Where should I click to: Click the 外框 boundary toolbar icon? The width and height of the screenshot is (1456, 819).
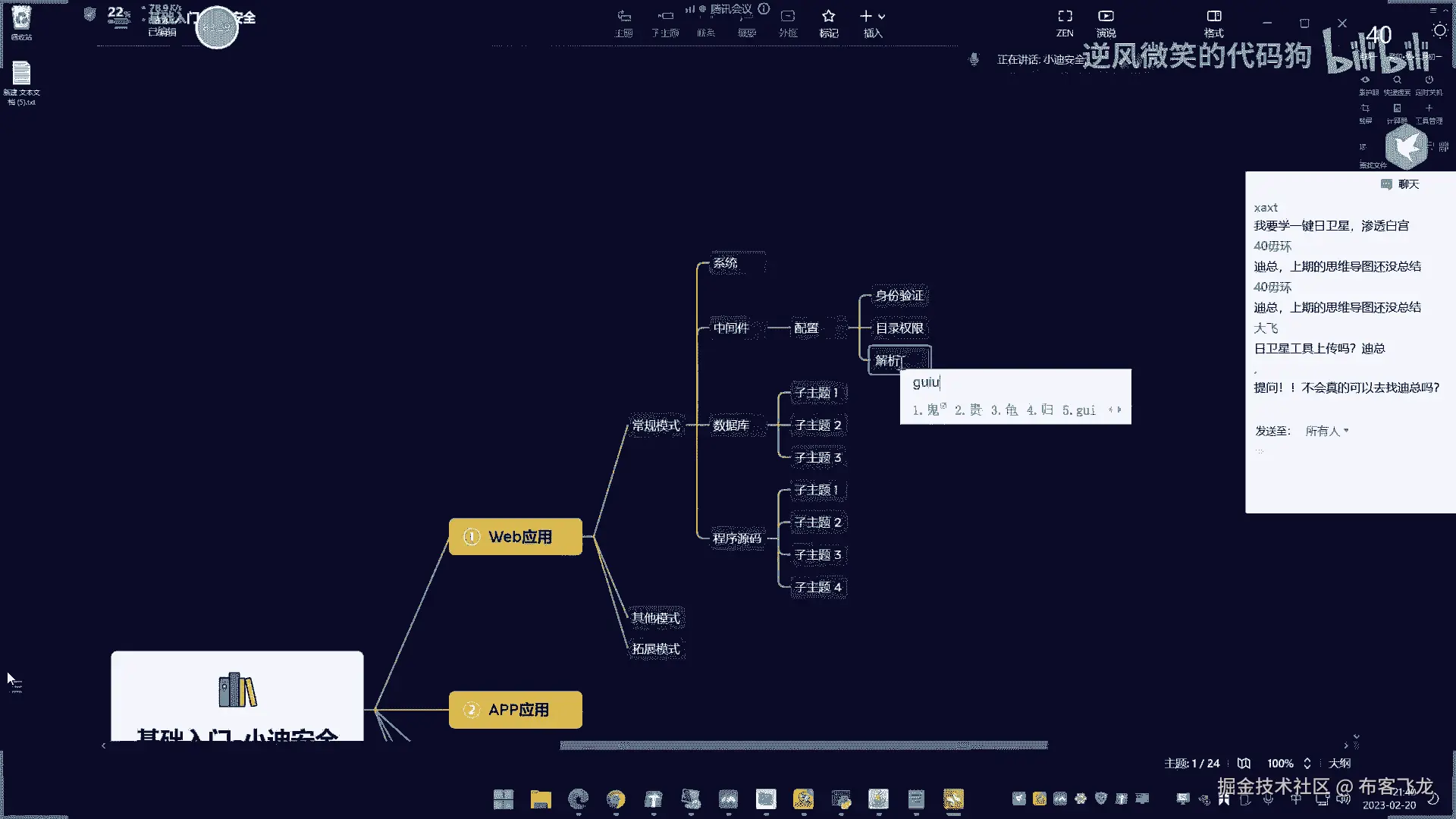(x=788, y=17)
